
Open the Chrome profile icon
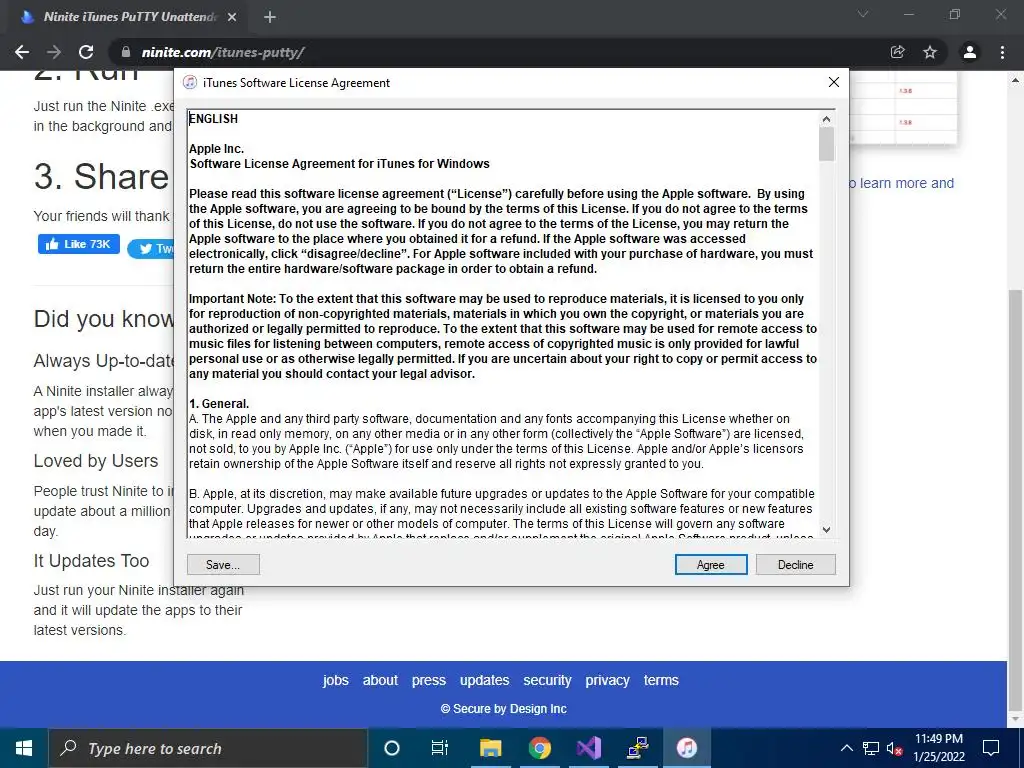970,52
